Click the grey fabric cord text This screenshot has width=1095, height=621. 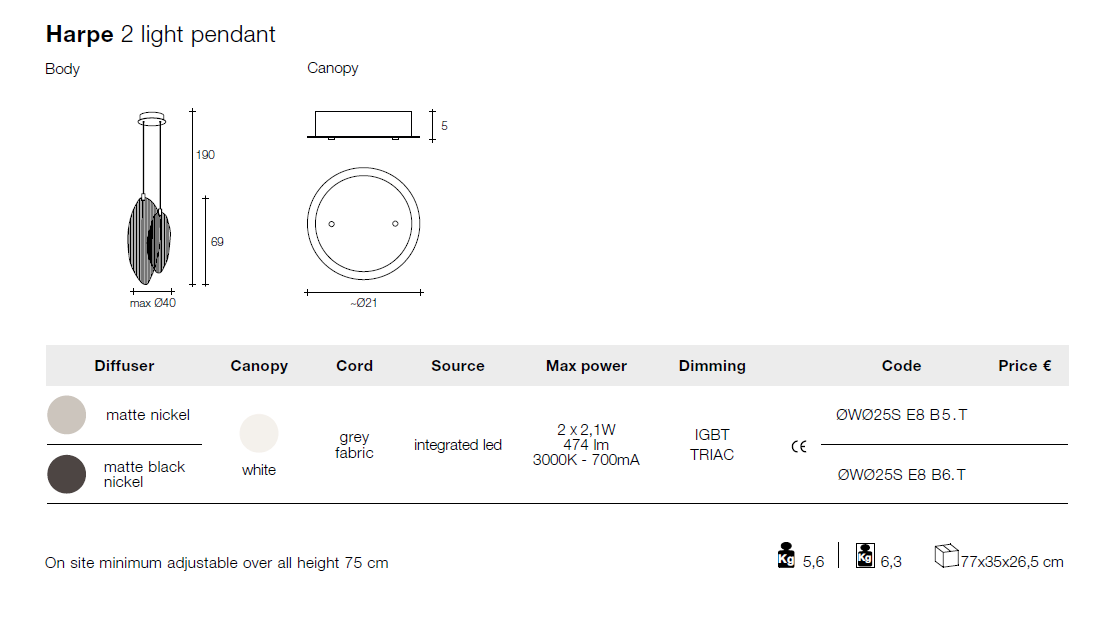click(354, 445)
